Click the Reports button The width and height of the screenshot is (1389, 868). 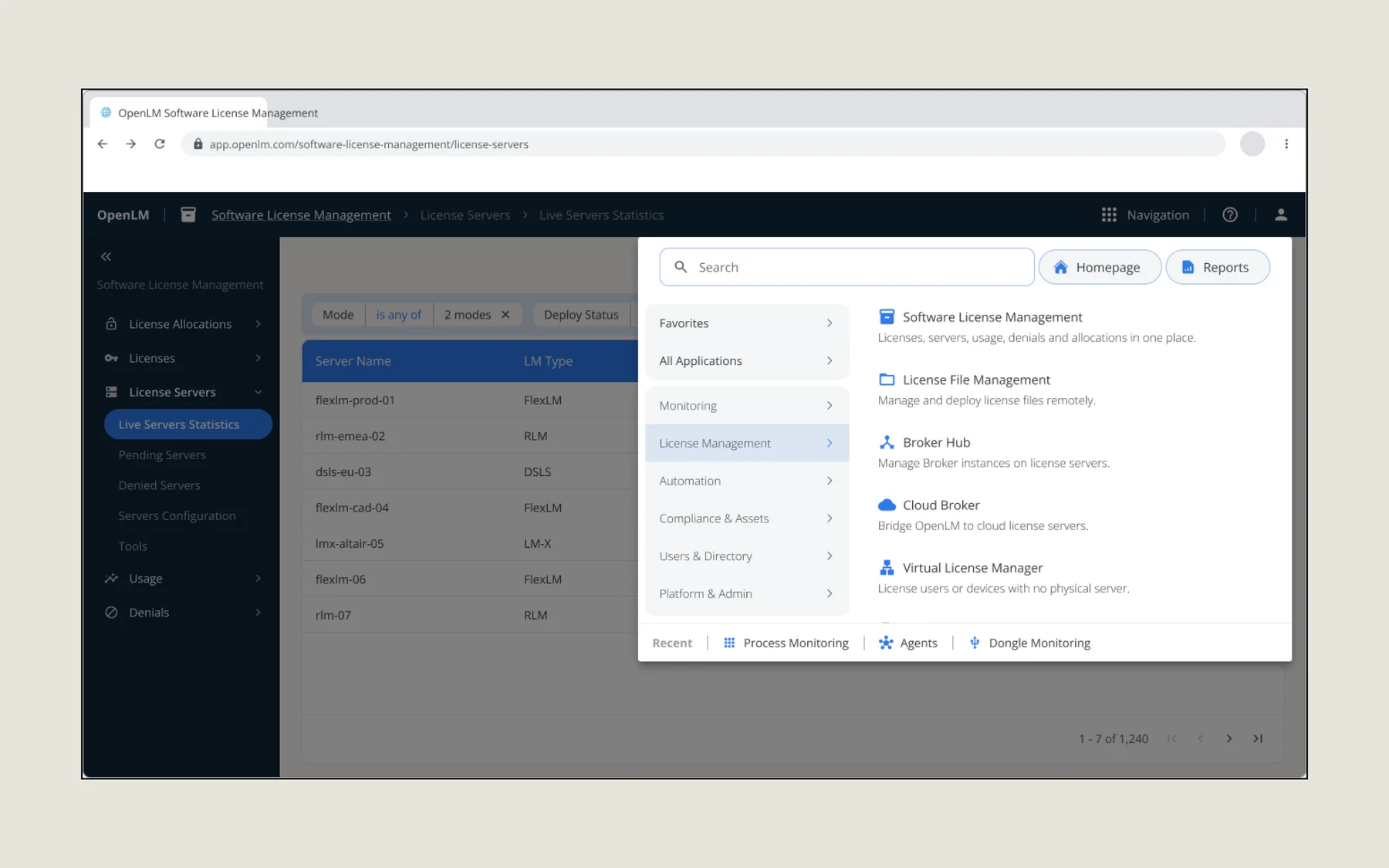1218,267
